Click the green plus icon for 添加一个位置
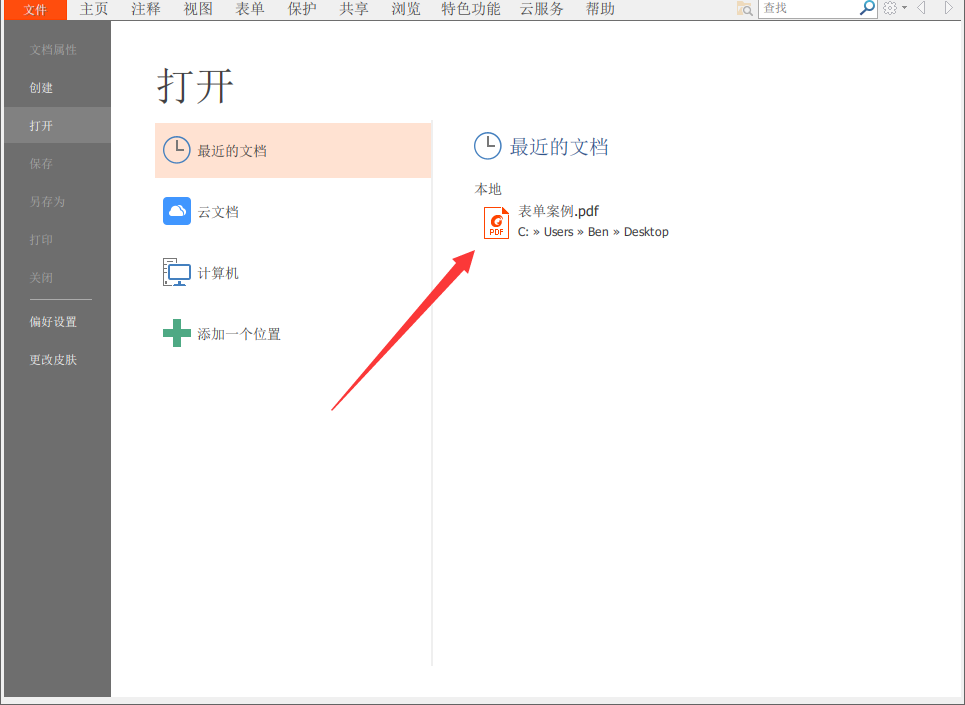Viewport: 965px width, 705px height. [x=177, y=333]
